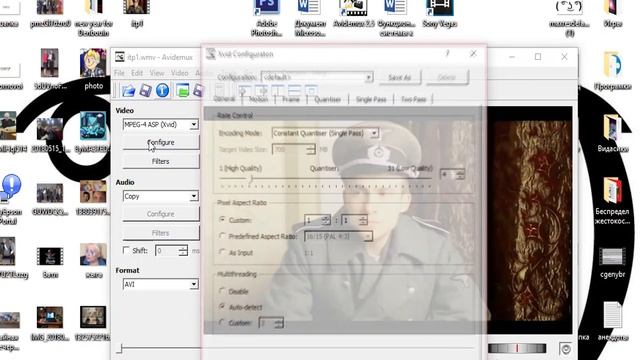Show video information with blue info icon
The image size is (640, 360).
click(x=162, y=90)
